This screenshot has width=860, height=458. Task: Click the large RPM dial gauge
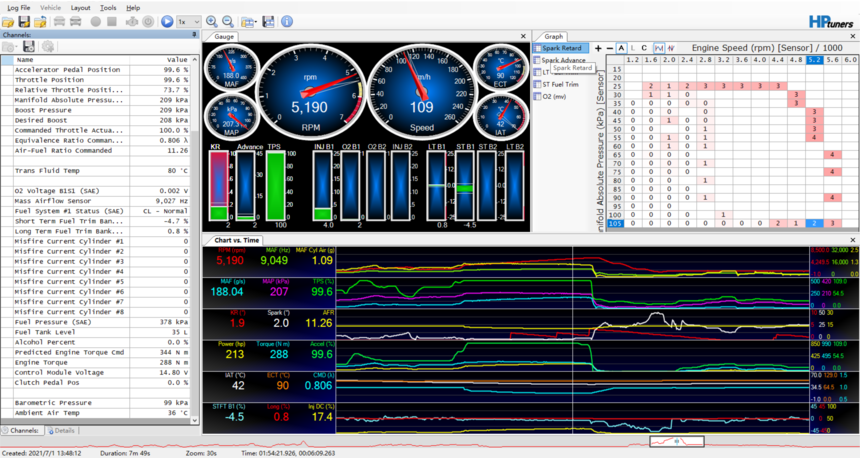tap(310, 92)
